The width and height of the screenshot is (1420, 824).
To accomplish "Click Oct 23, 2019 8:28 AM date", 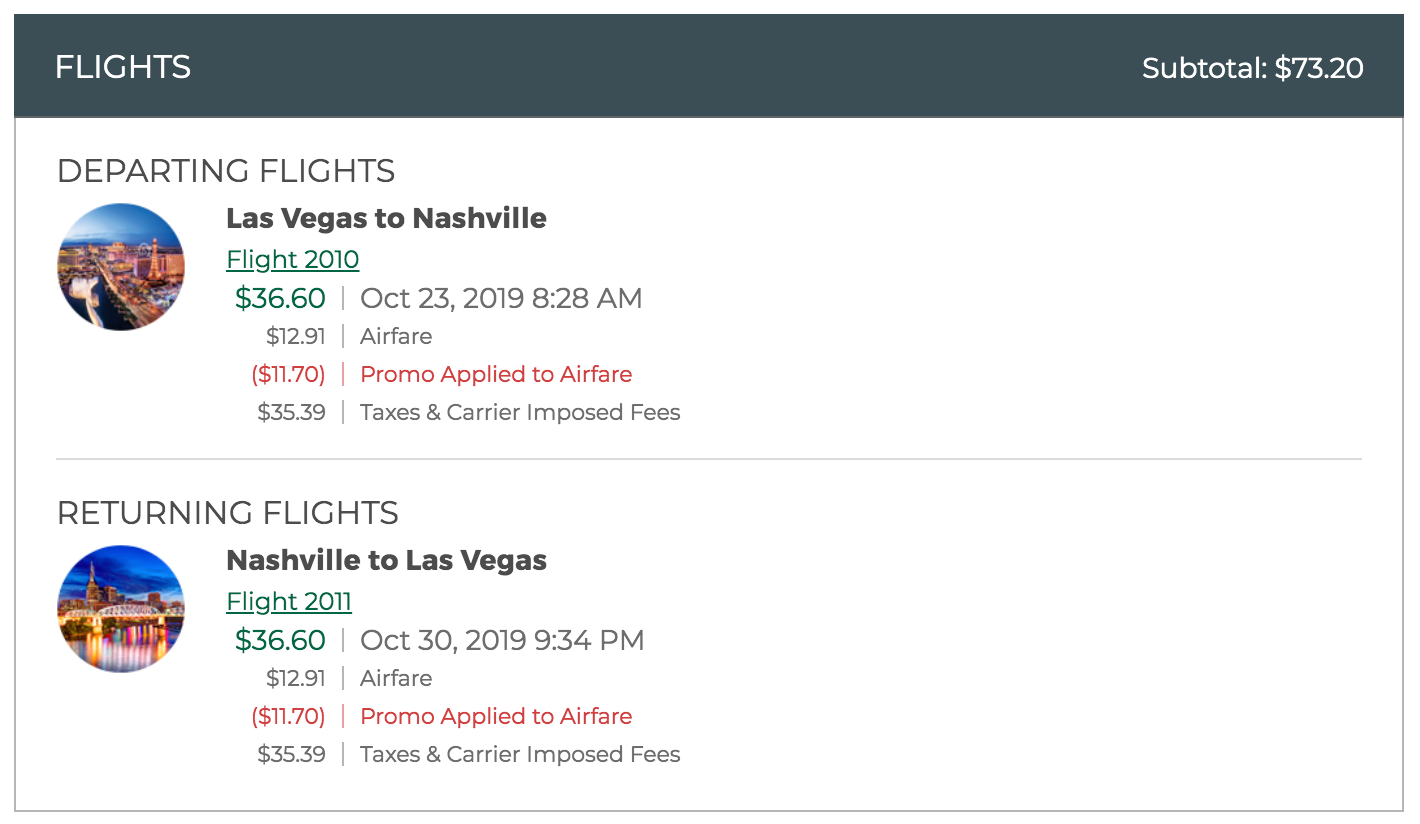I will (x=501, y=298).
